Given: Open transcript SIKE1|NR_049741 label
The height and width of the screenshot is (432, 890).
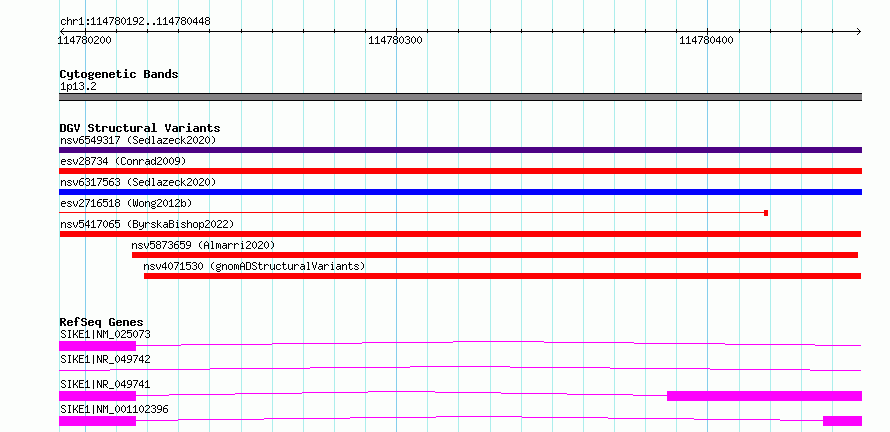Looking at the screenshot, I should (105, 384).
